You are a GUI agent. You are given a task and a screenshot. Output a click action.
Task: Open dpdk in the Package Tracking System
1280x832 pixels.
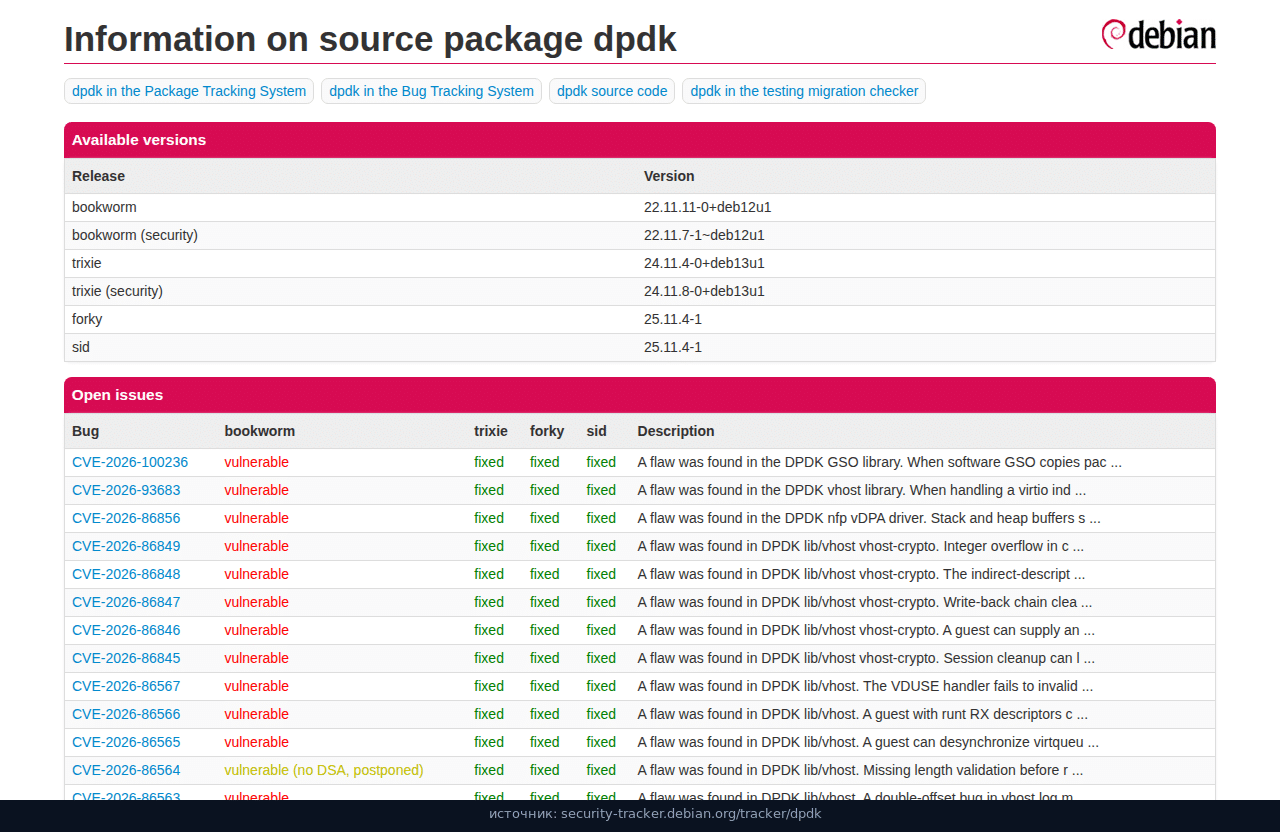(x=189, y=91)
